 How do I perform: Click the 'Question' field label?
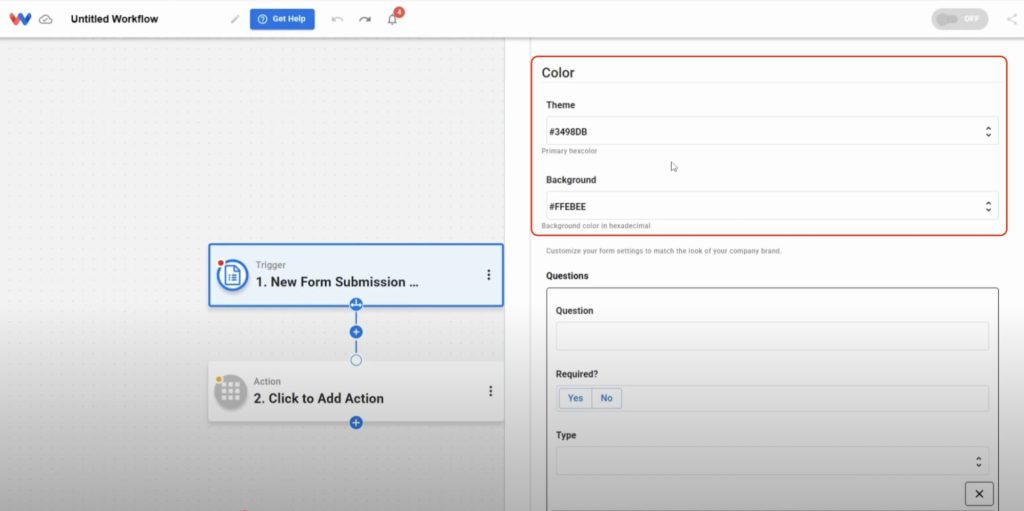[x=575, y=311]
